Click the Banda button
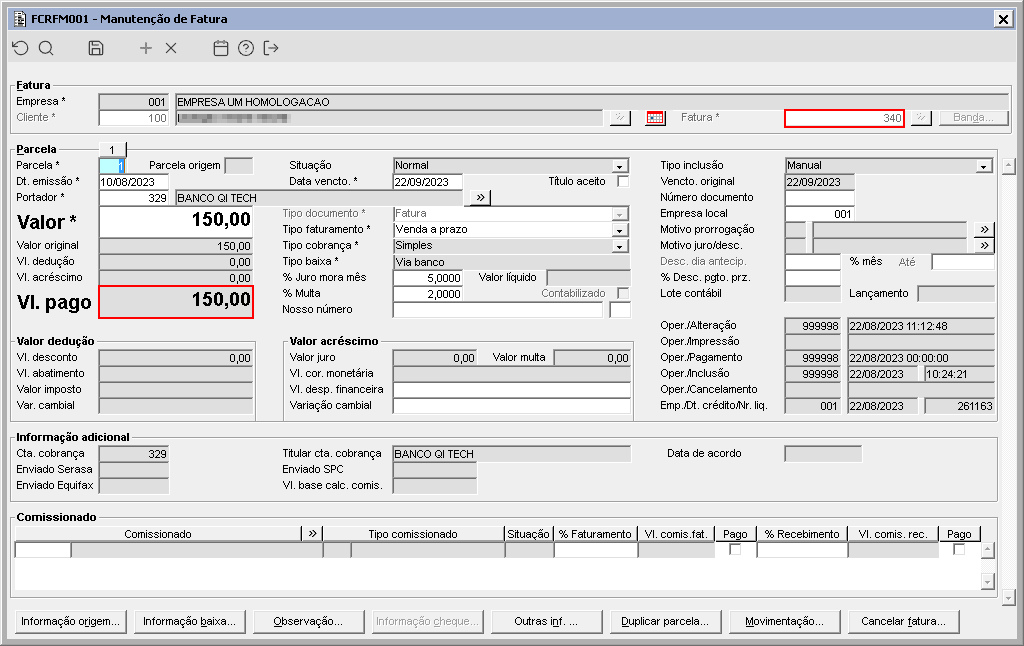The width and height of the screenshot is (1024, 646). point(973,118)
